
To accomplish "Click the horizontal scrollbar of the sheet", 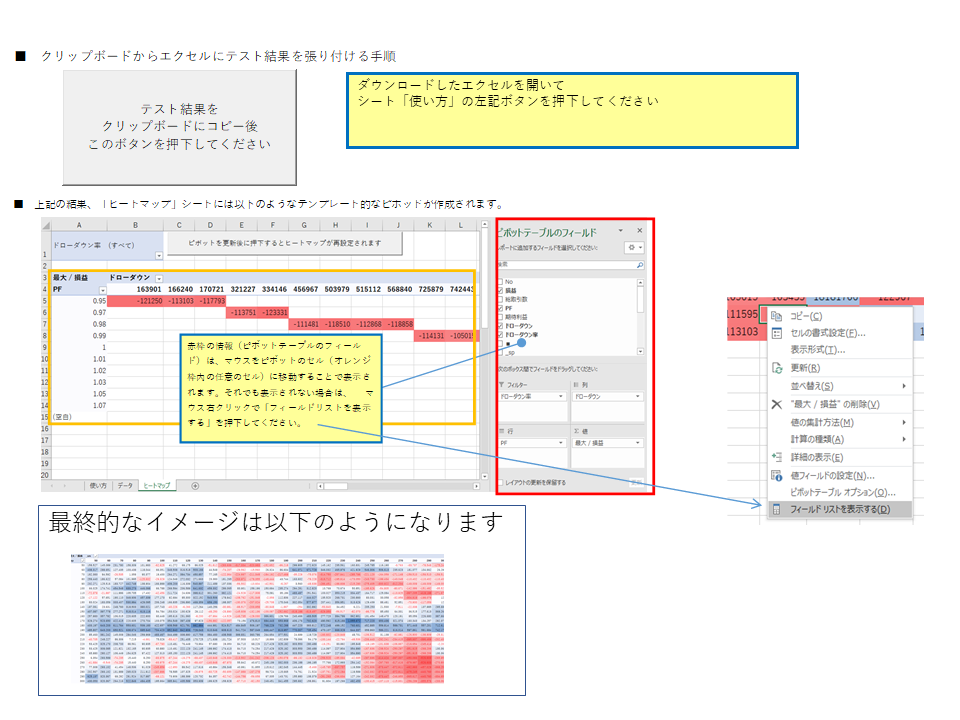I will 397,486.
